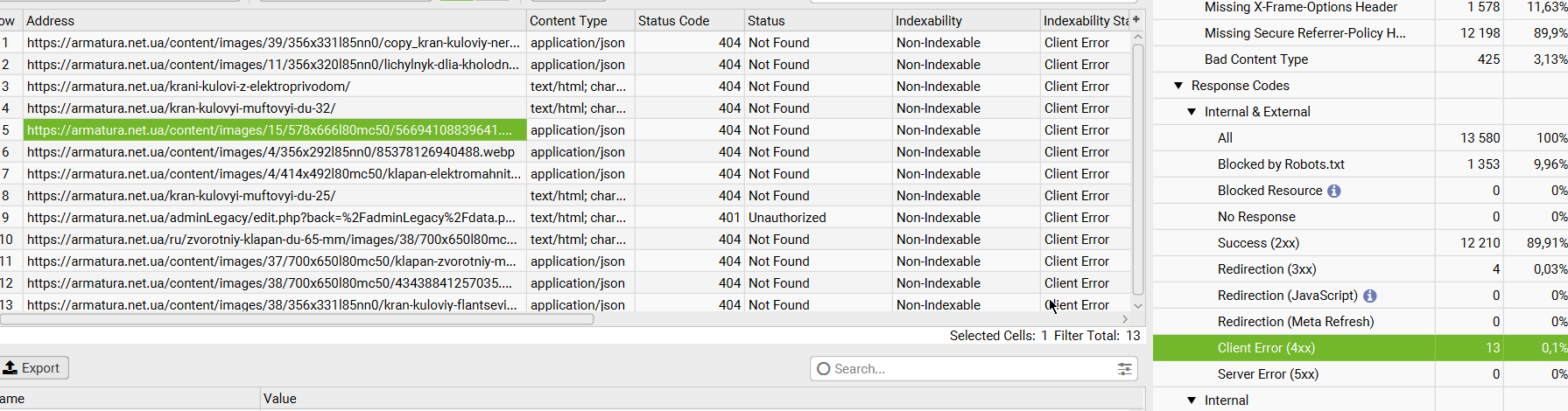
Task: Add column with plus icon
Action: click(x=1136, y=19)
